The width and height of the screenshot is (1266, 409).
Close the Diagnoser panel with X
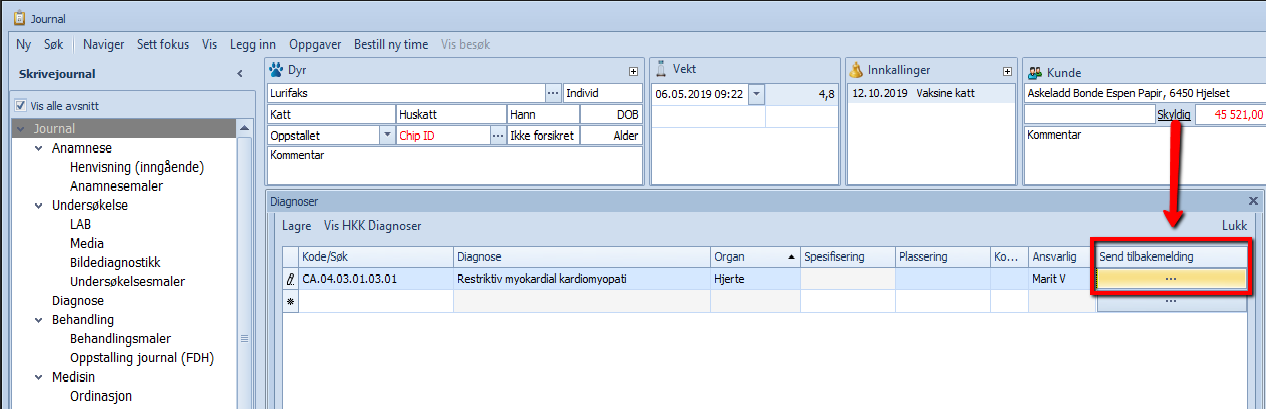click(x=1253, y=201)
